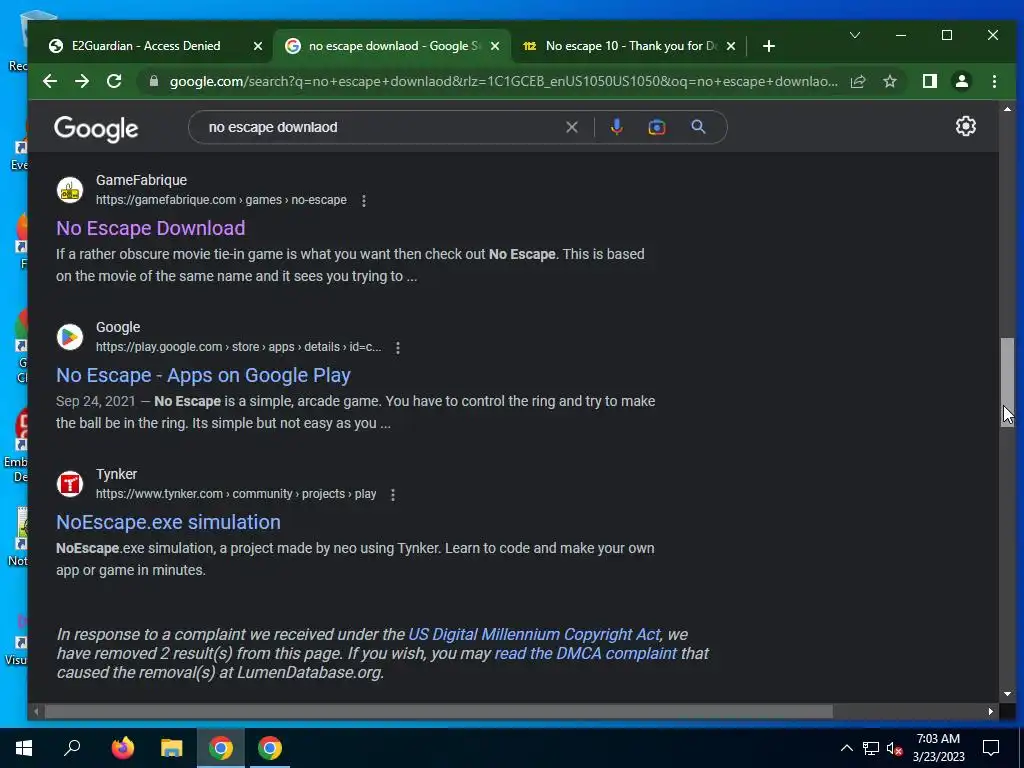The height and width of the screenshot is (768, 1024).
Task: Click the gamefabrique.com URL breadcrumb
Action: pos(221,200)
